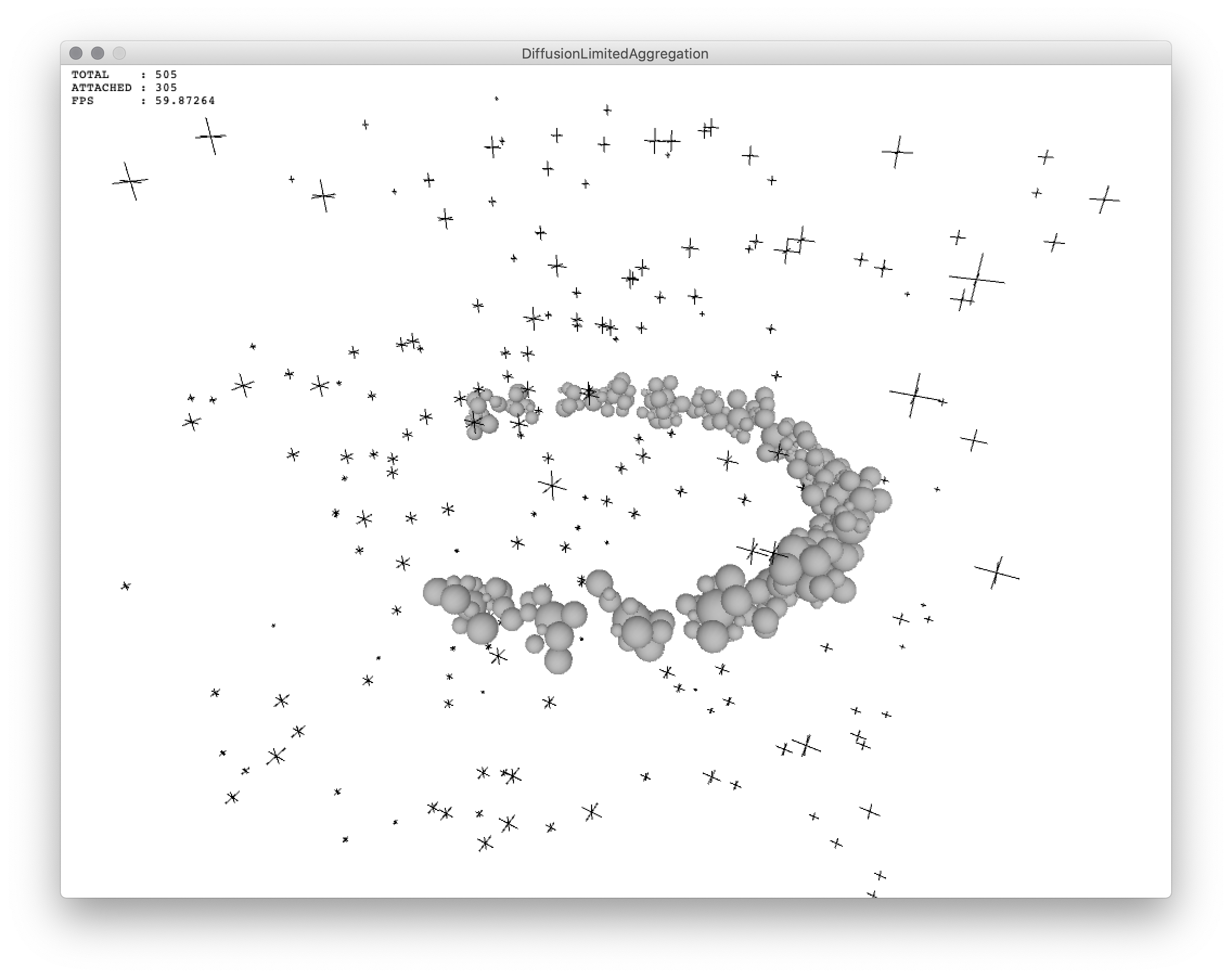Click the DiffusionLimitedAggregation window title
Screen dimensions: 1232x978
[x=615, y=54]
